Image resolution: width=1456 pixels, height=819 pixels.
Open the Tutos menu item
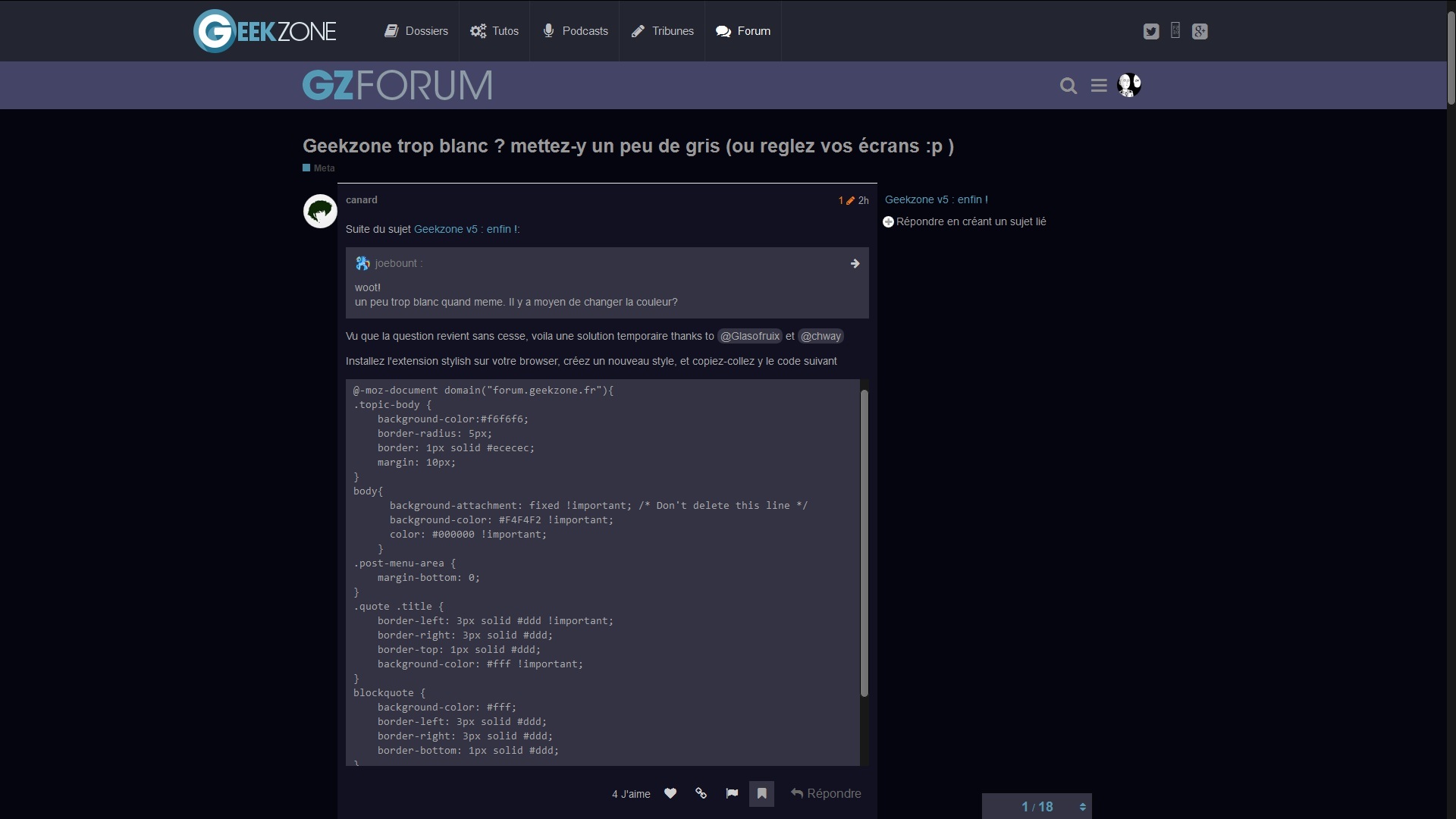point(494,31)
